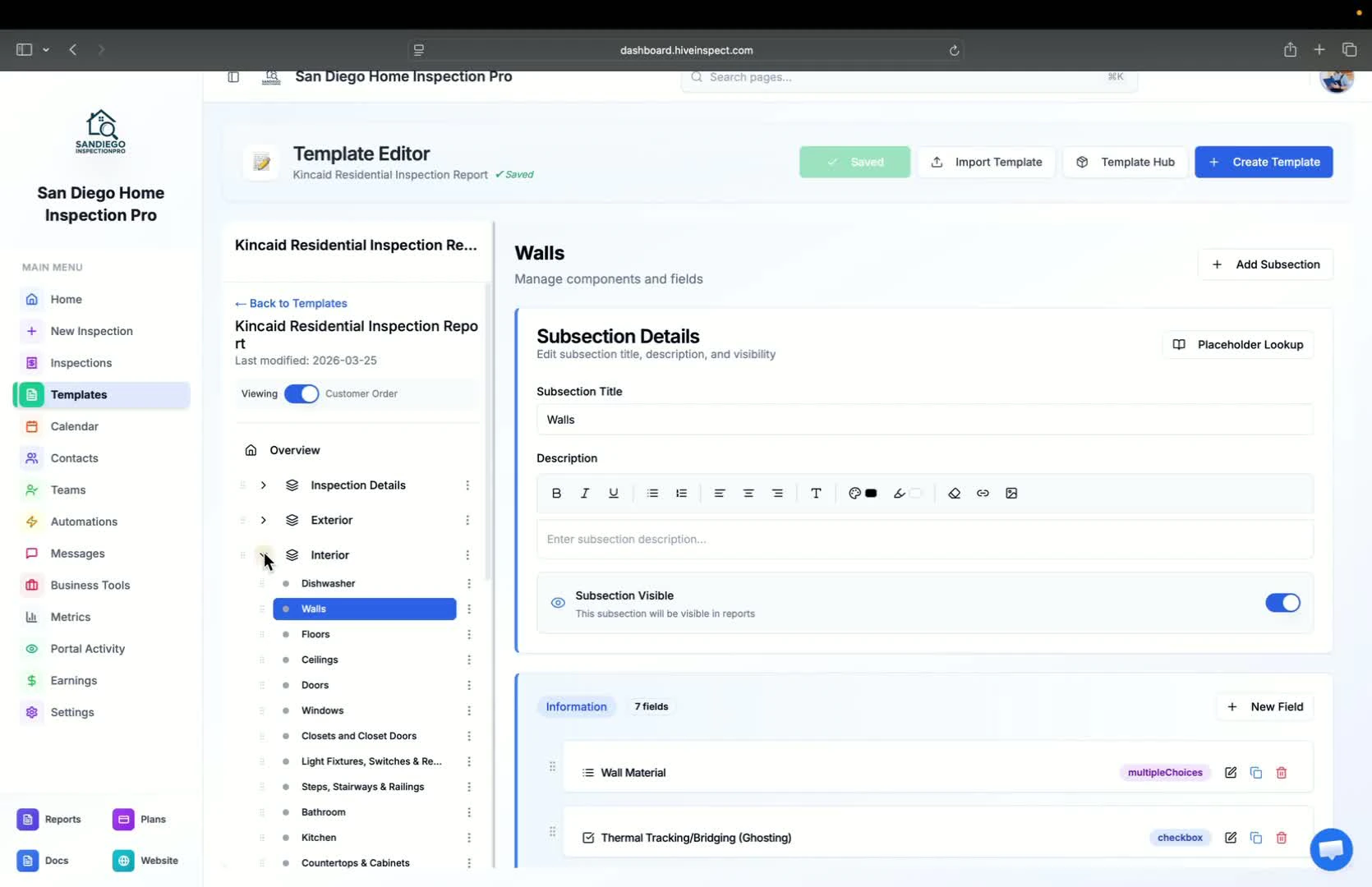Insert a link in description
The height and width of the screenshot is (887, 1372).
[983, 494]
